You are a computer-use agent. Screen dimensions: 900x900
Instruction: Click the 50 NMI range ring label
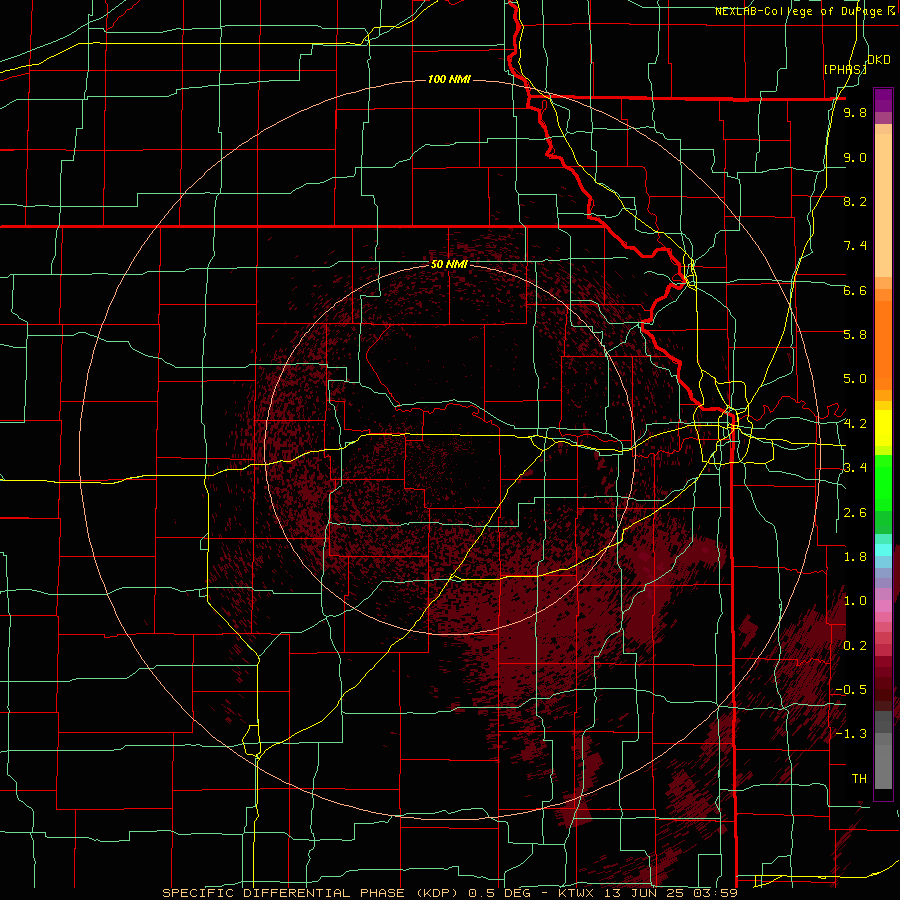pos(449,265)
